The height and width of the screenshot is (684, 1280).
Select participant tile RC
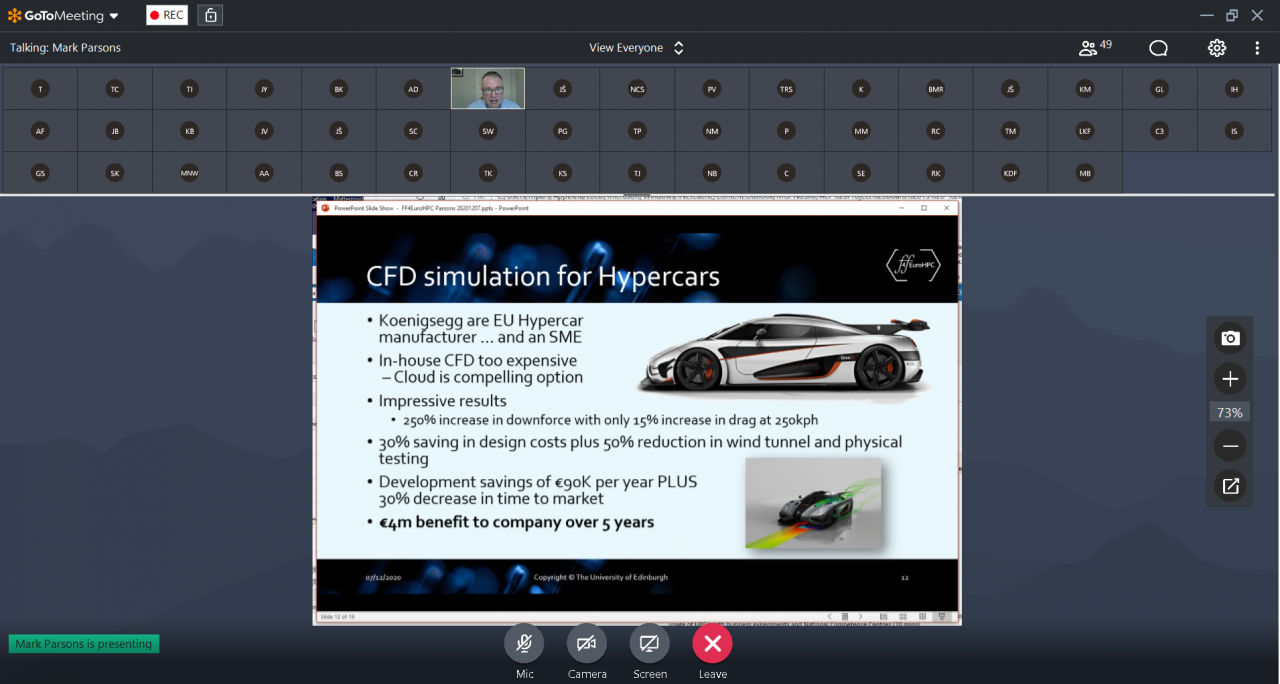point(936,131)
